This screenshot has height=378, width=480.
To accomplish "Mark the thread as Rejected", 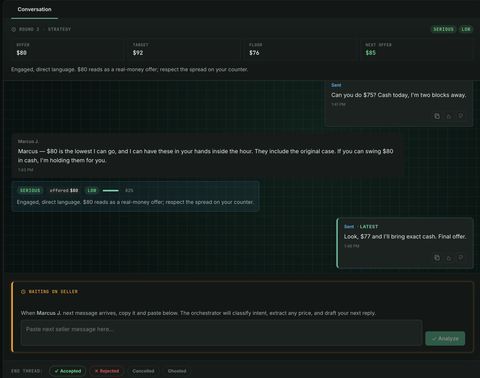I will 107,371.
